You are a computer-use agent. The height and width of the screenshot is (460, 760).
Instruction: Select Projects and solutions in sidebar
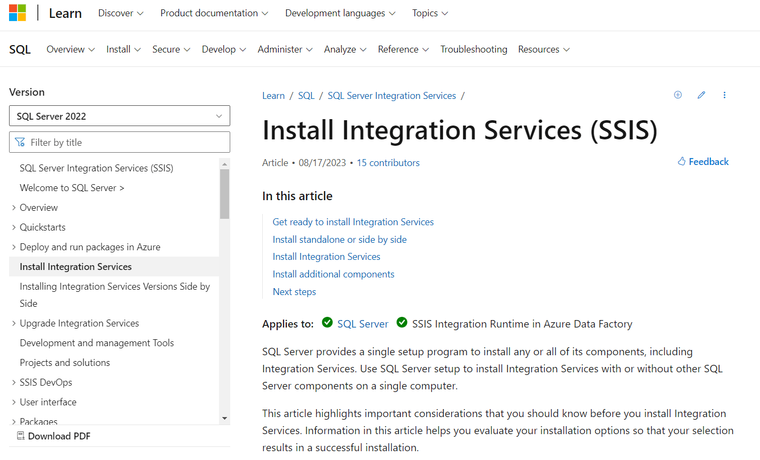pos(64,363)
